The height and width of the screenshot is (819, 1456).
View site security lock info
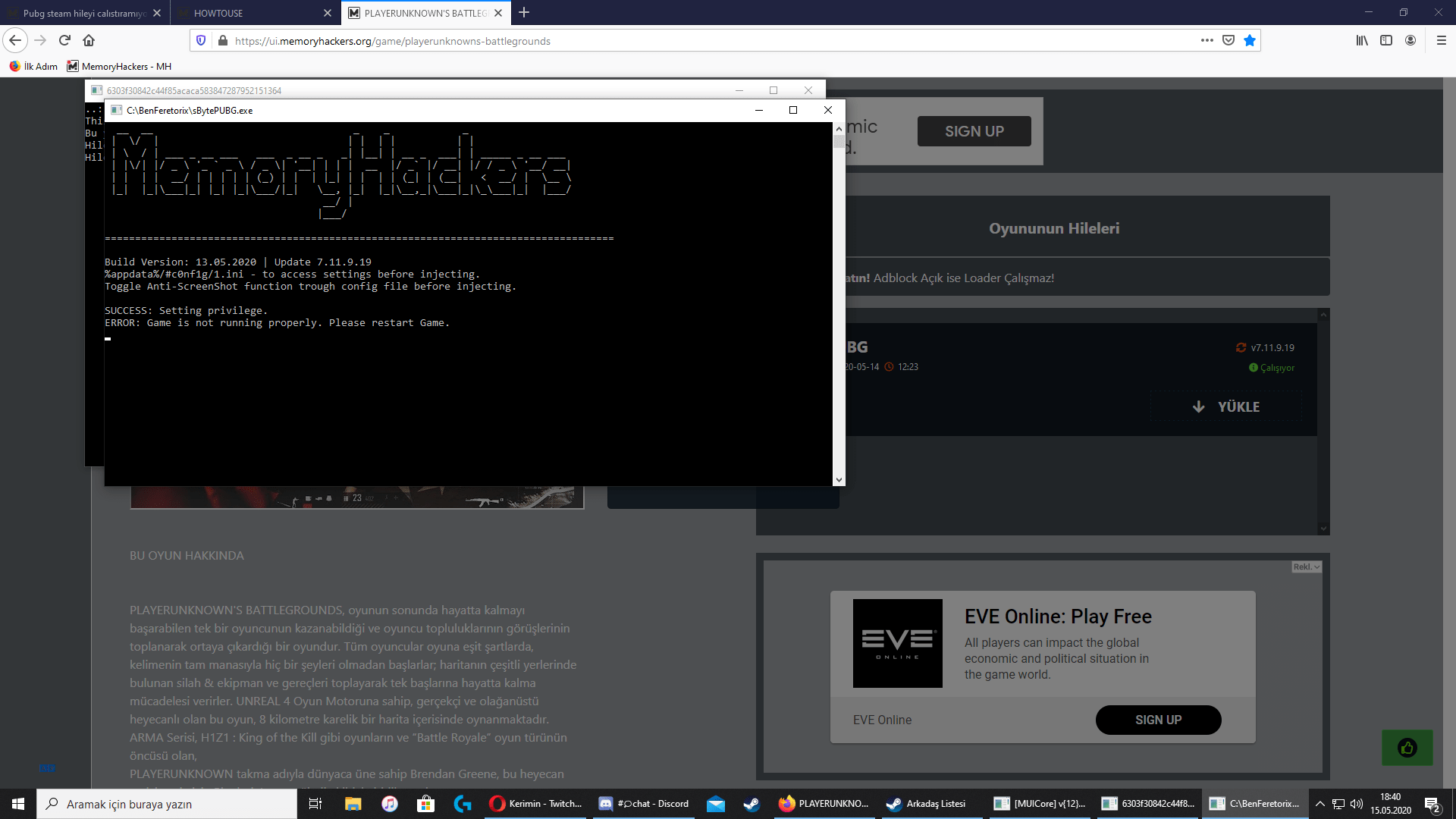click(222, 40)
